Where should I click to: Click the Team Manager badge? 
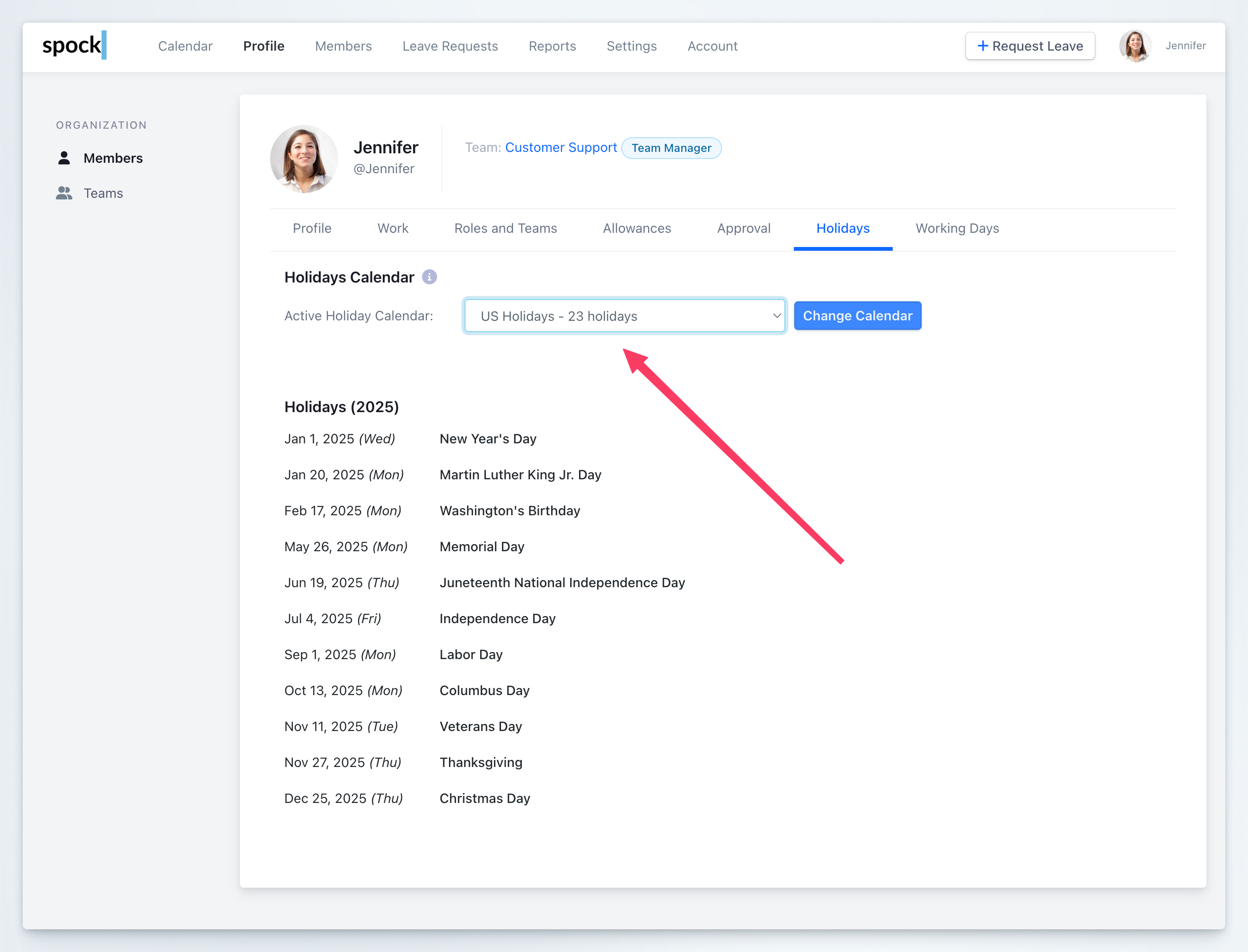[x=671, y=148]
